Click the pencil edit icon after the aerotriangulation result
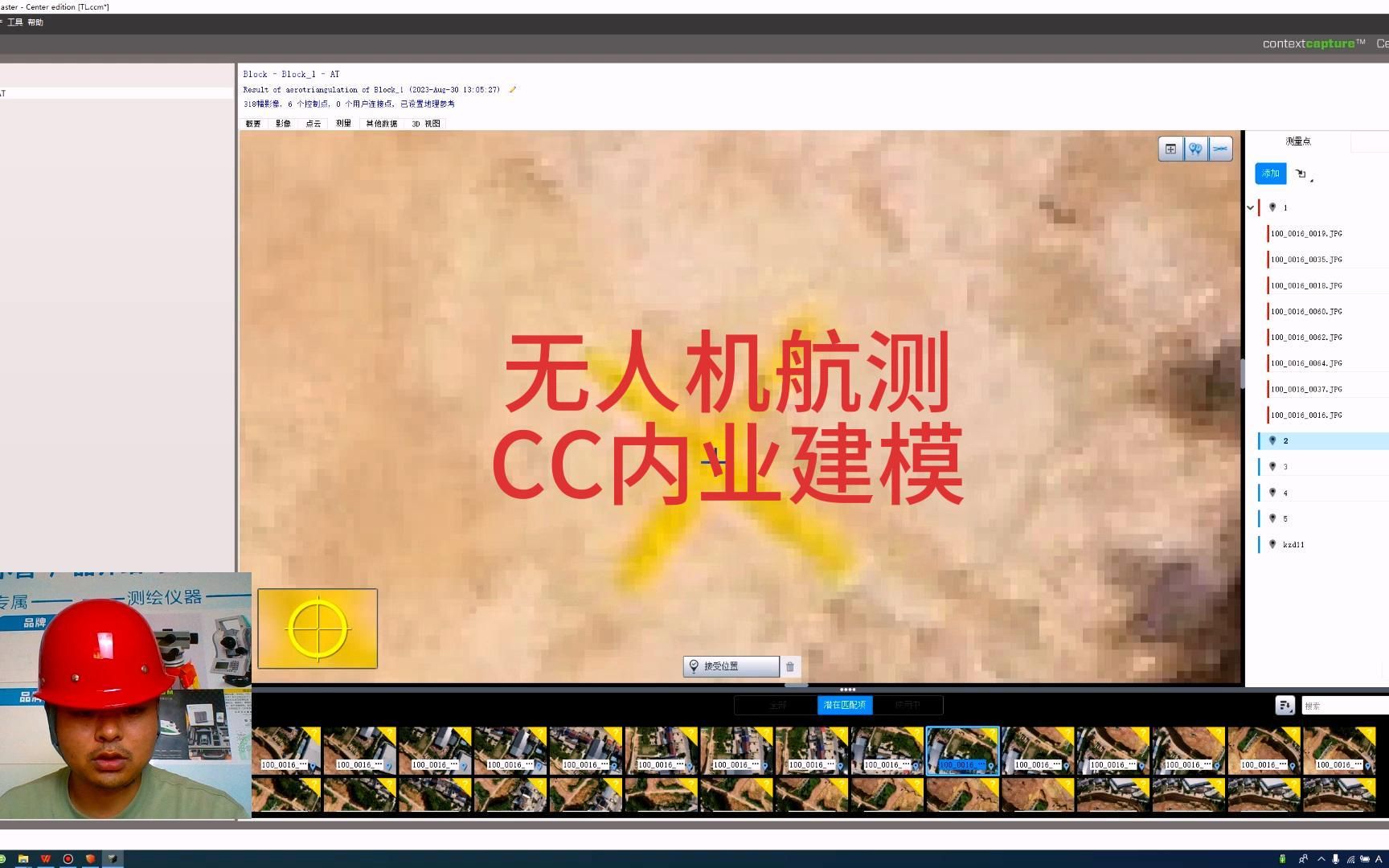Viewport: 1389px width, 868px height. 512,89
